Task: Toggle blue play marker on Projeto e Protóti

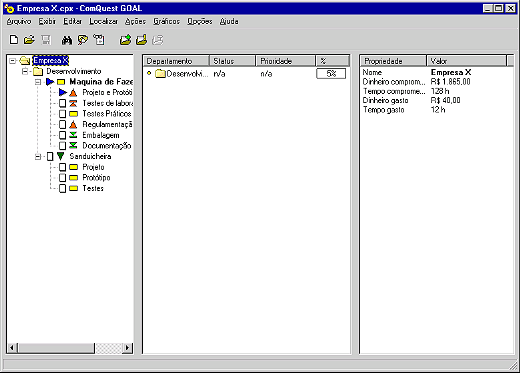Action: pyautogui.click(x=63, y=92)
